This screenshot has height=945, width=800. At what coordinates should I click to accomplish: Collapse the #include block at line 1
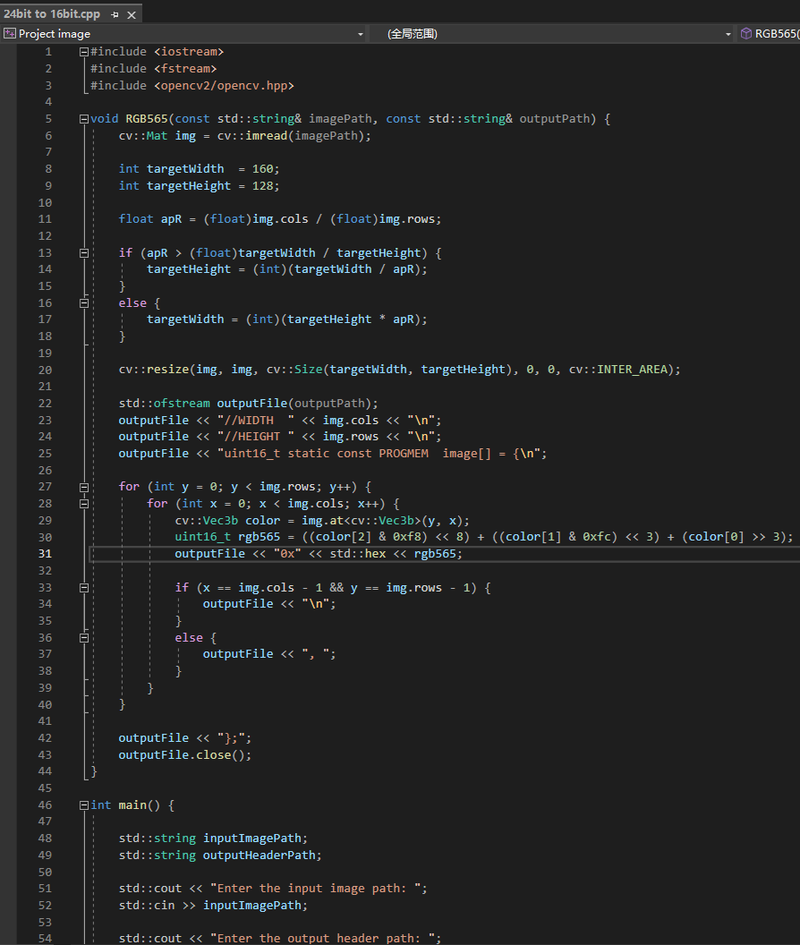pos(84,52)
